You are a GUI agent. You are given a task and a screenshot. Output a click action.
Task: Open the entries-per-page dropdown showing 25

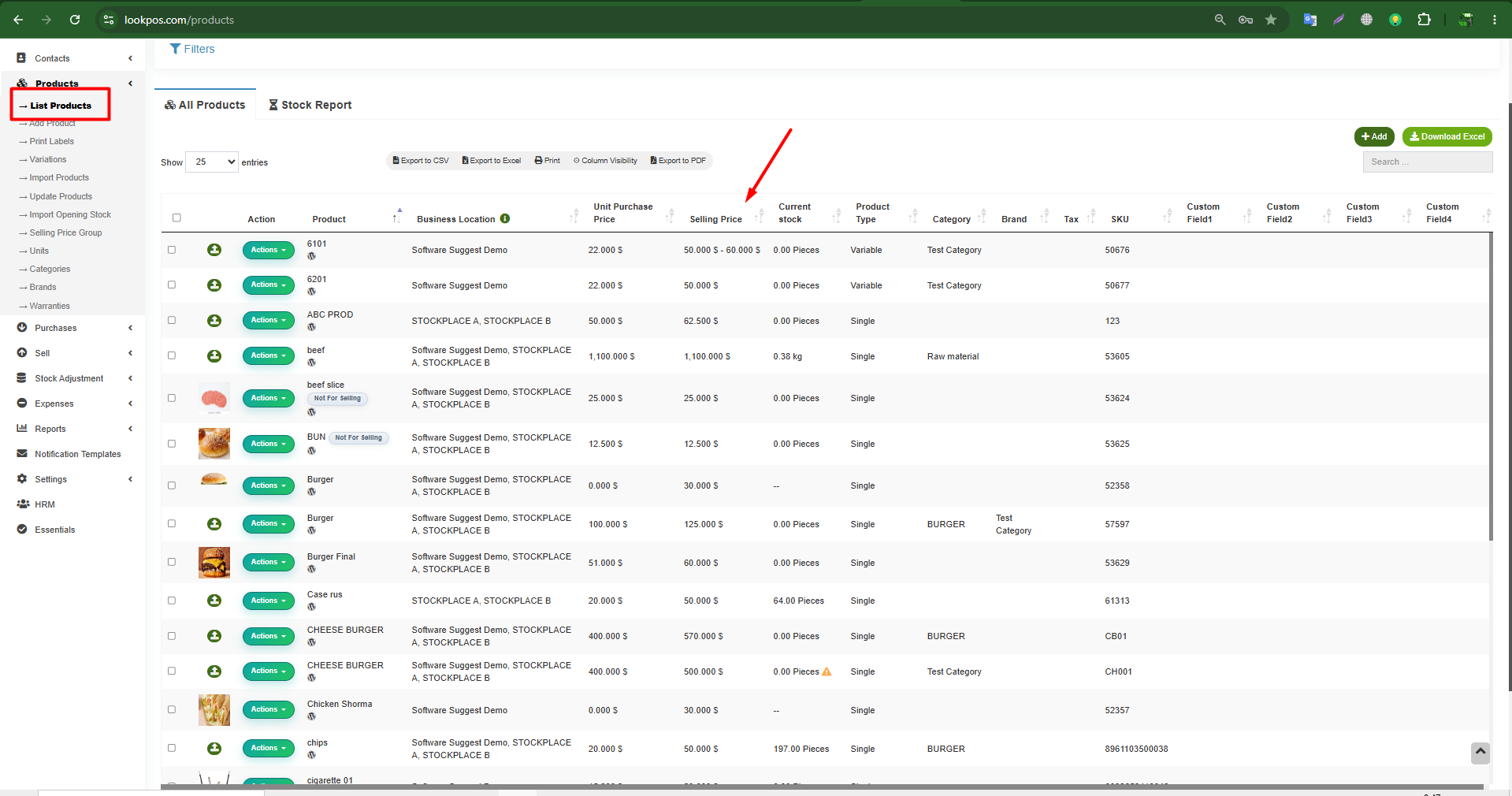211,162
